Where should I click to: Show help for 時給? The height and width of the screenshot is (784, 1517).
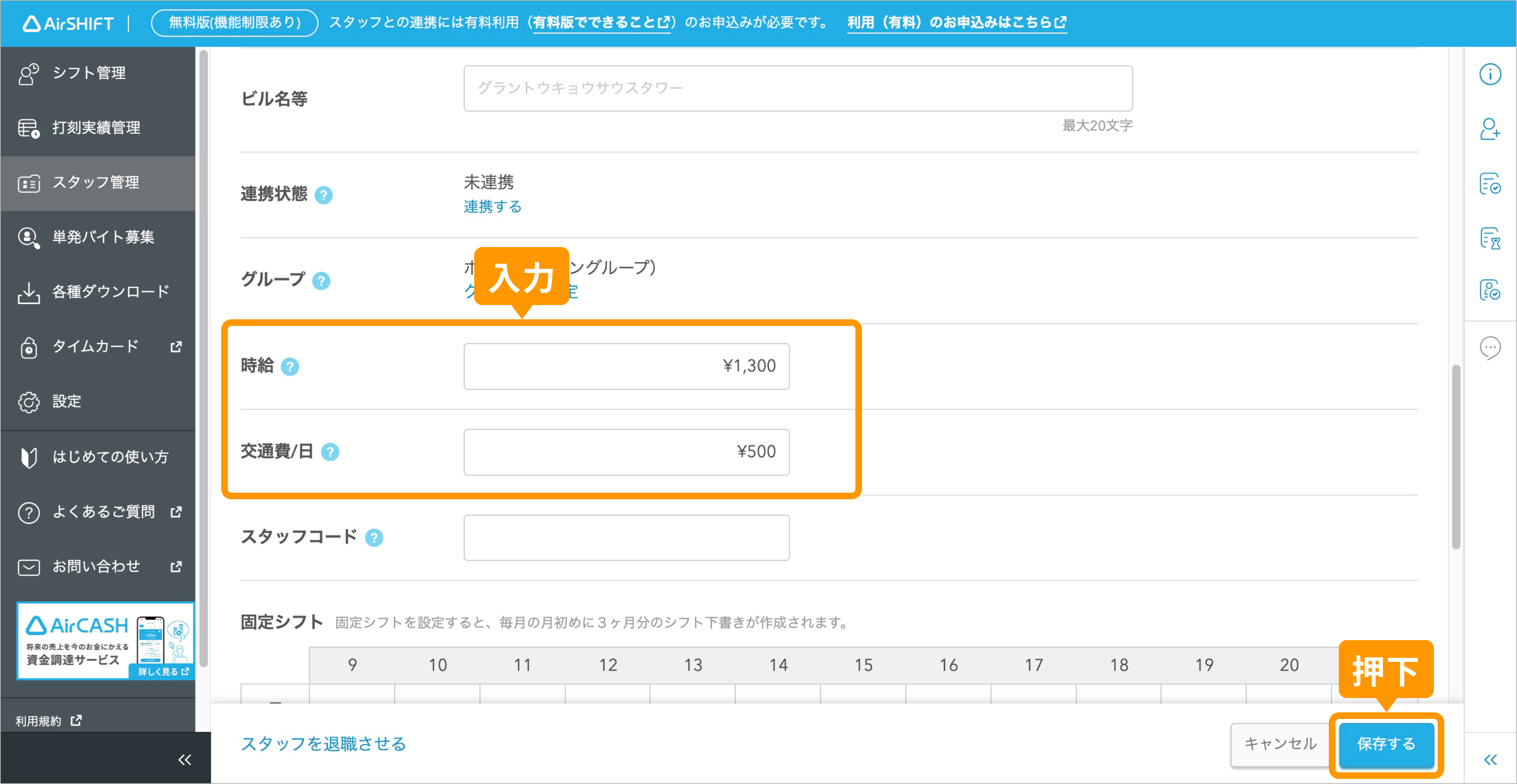[290, 367]
